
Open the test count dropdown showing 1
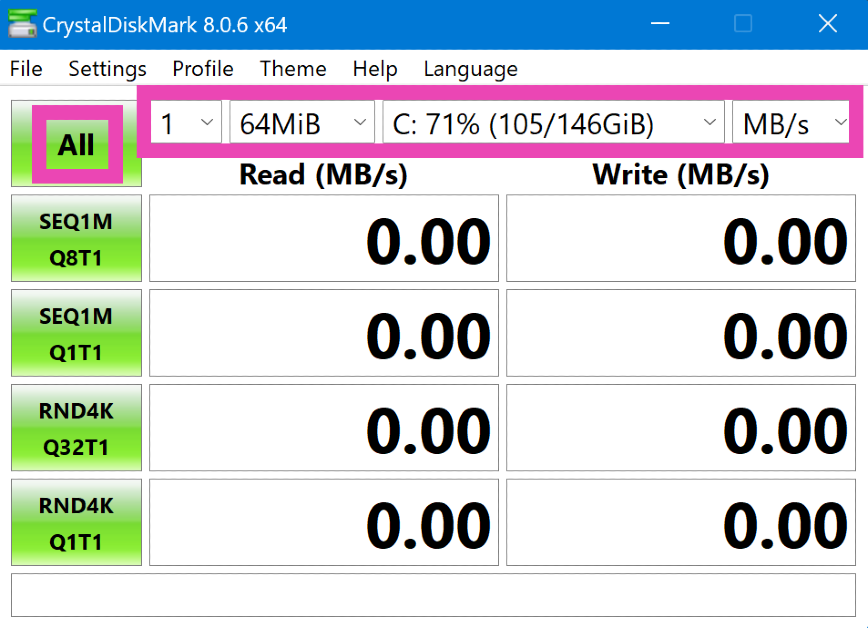tap(186, 124)
